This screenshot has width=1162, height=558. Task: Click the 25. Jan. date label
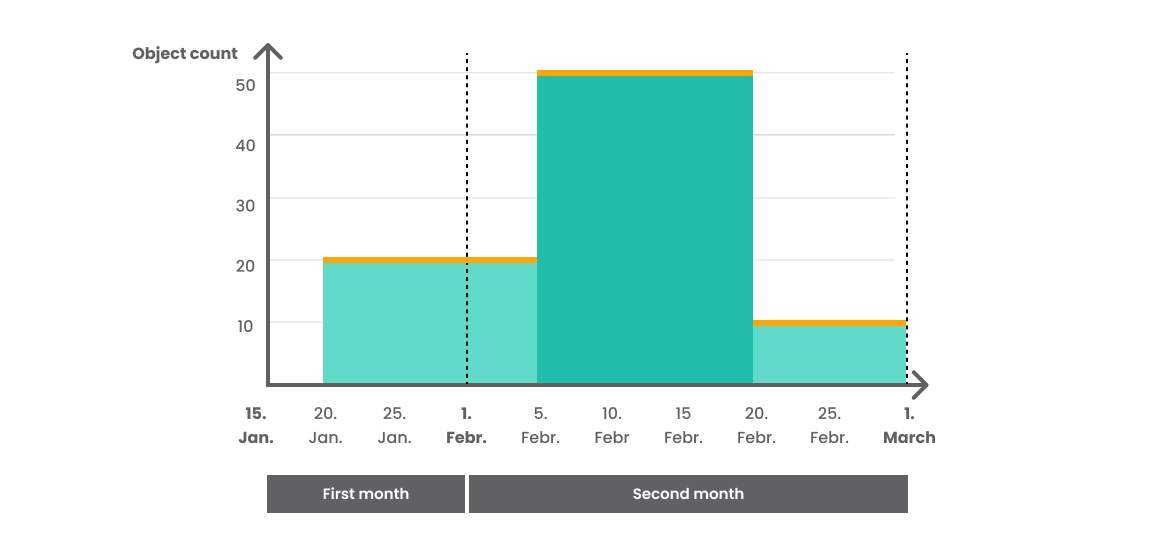pyautogui.click(x=395, y=425)
